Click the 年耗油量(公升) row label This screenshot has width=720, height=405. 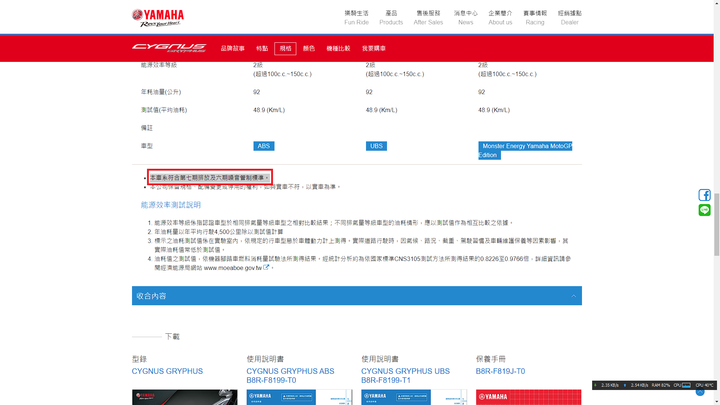[161, 92]
